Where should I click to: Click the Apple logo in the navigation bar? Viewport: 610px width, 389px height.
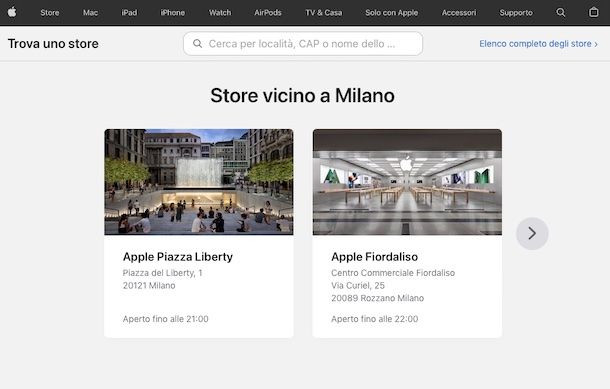[12, 12]
